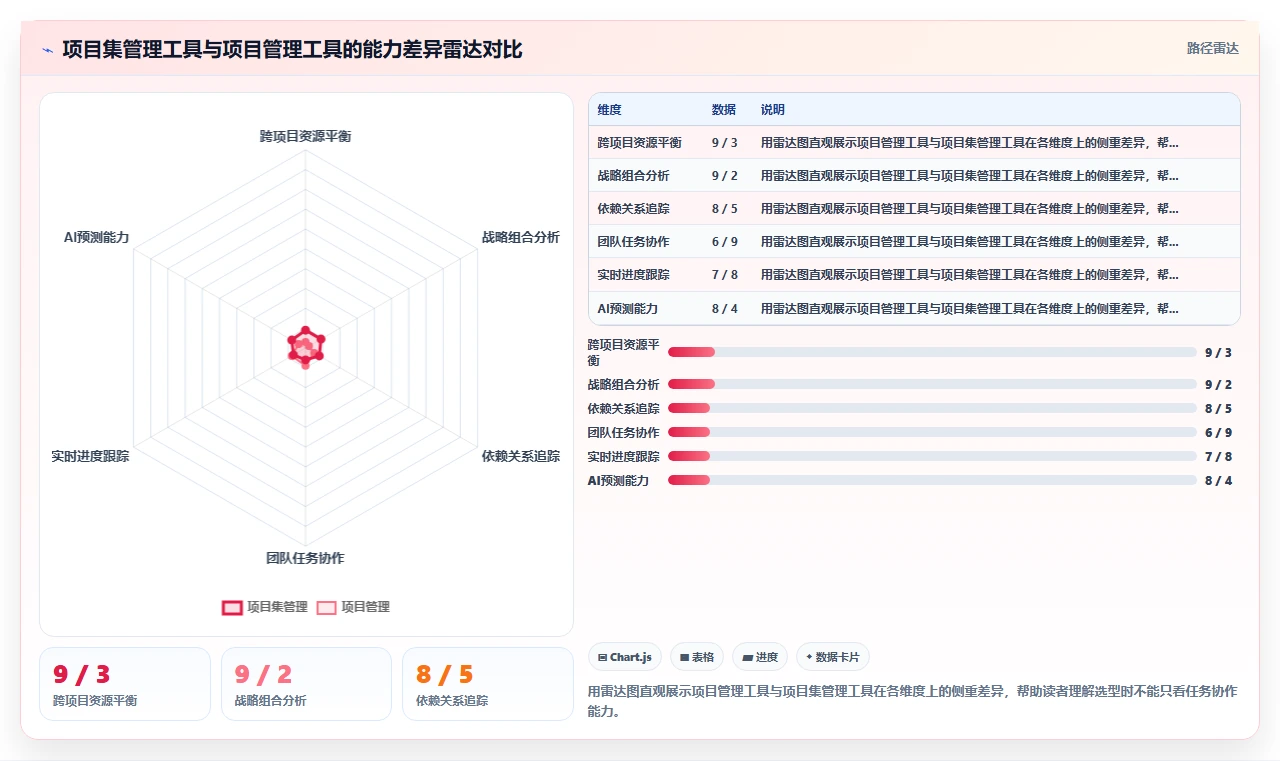
Task: Click the 战略组合分析 progress bar
Action: click(932, 384)
